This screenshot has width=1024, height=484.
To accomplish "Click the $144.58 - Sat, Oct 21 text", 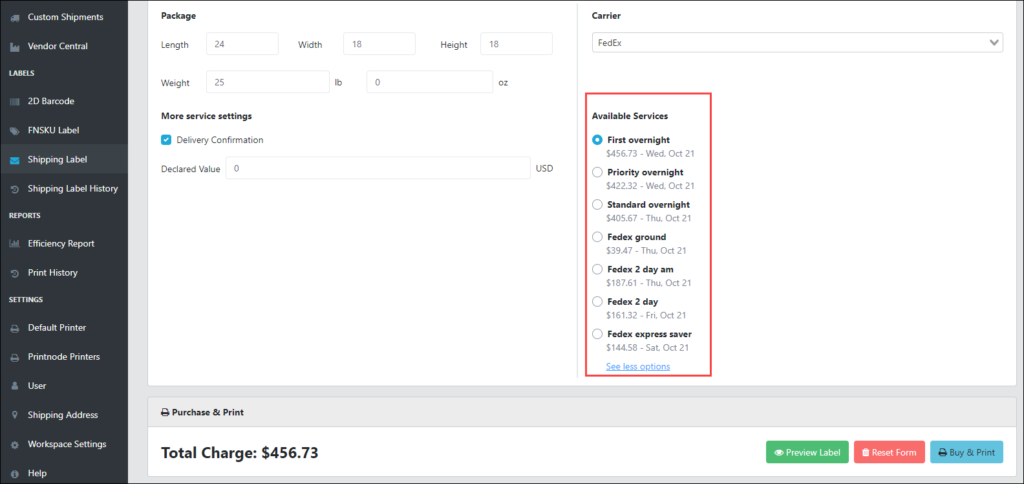I will pyautogui.click(x=647, y=347).
